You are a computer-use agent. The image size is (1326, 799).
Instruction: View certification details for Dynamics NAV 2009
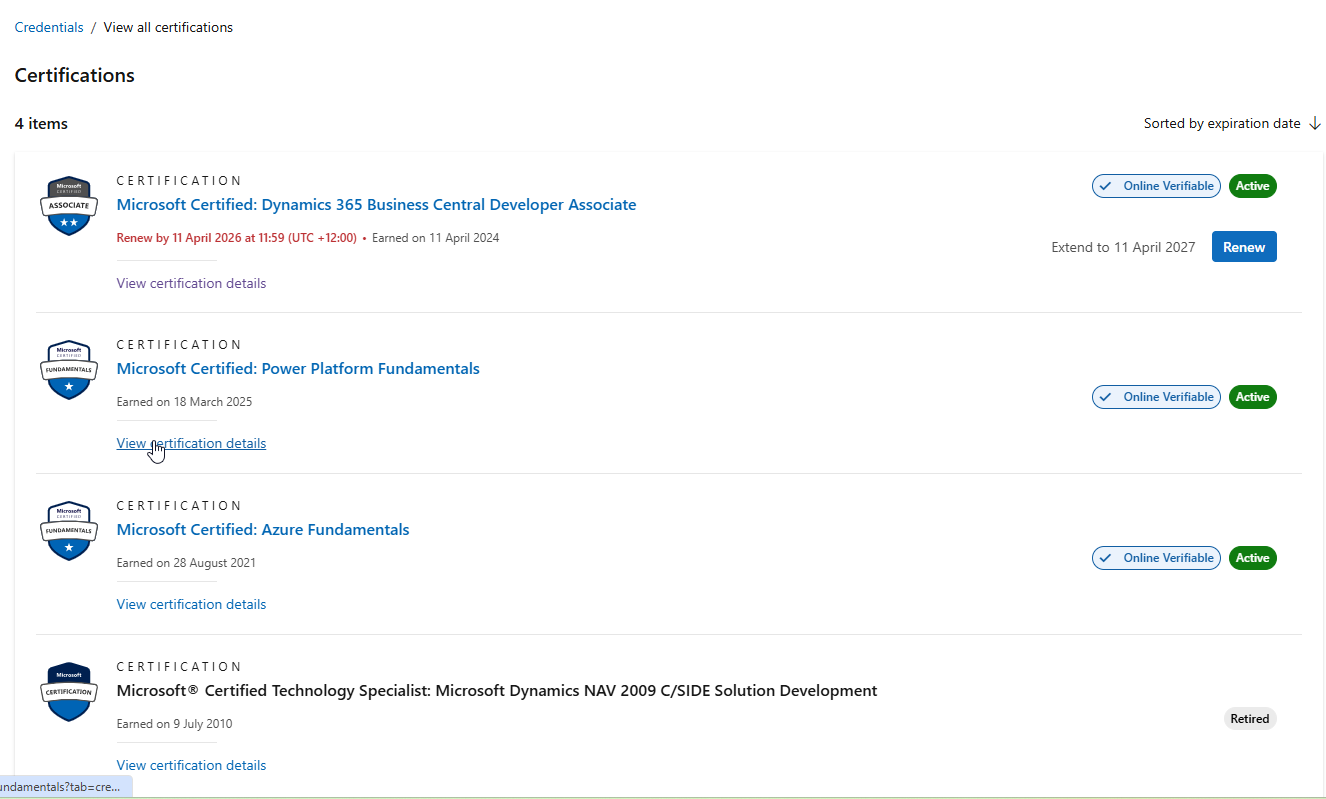point(191,765)
